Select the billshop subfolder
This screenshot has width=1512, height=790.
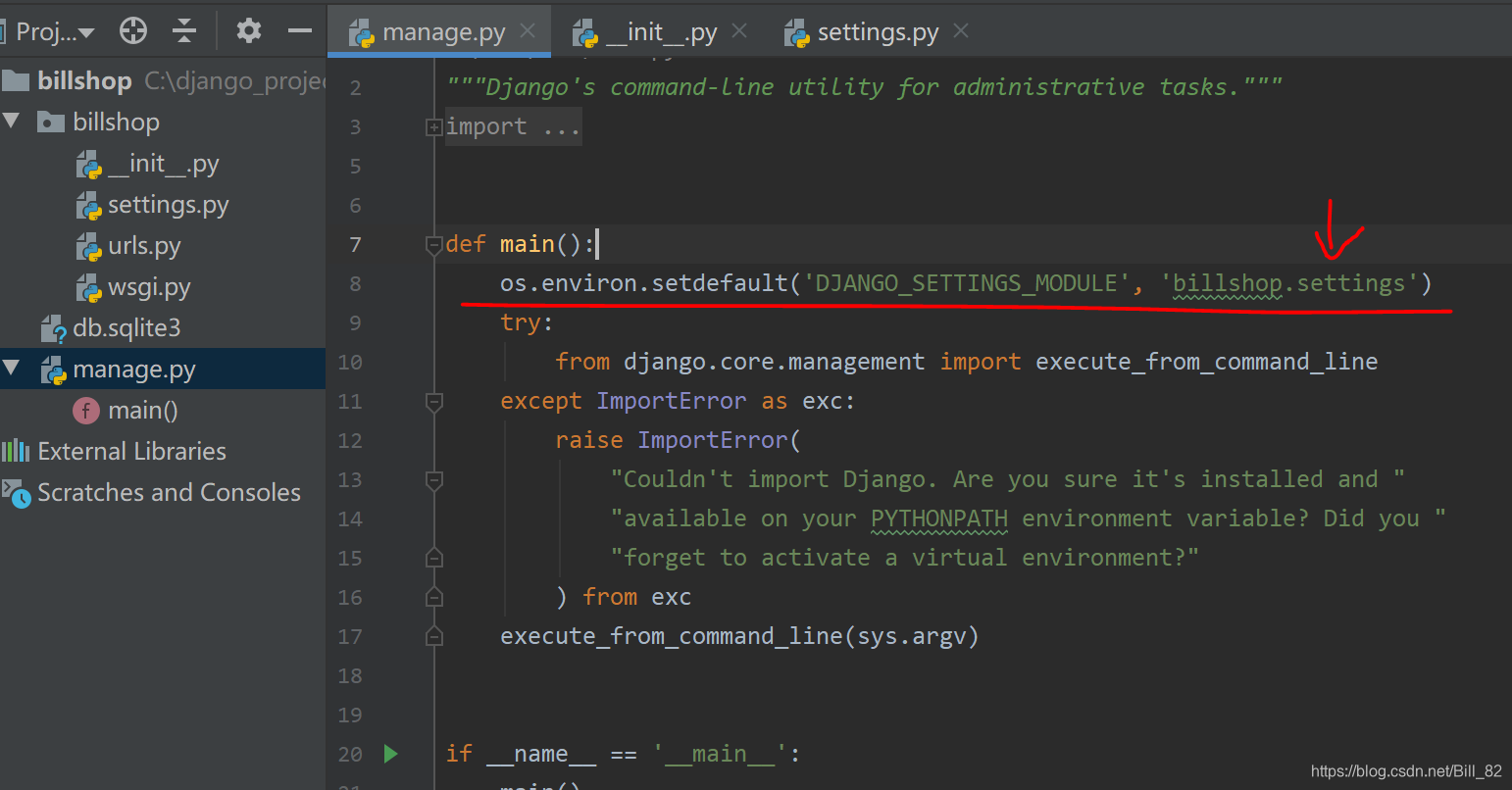pos(116,122)
